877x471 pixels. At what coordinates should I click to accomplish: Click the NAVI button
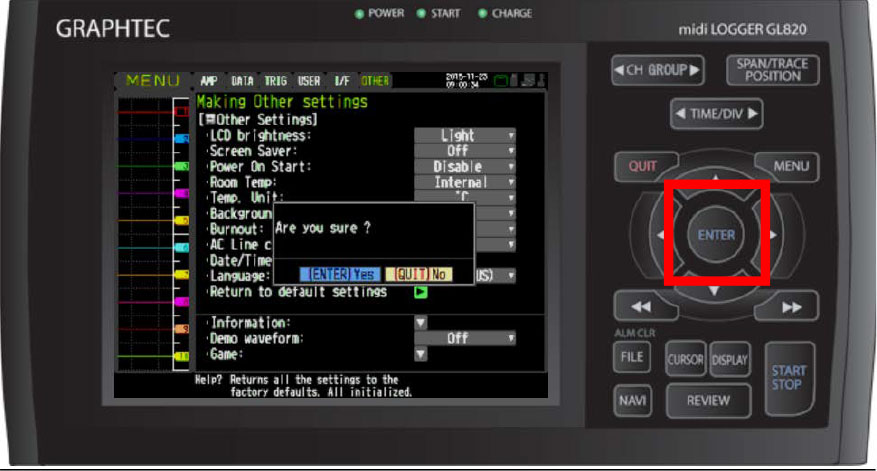(632, 401)
